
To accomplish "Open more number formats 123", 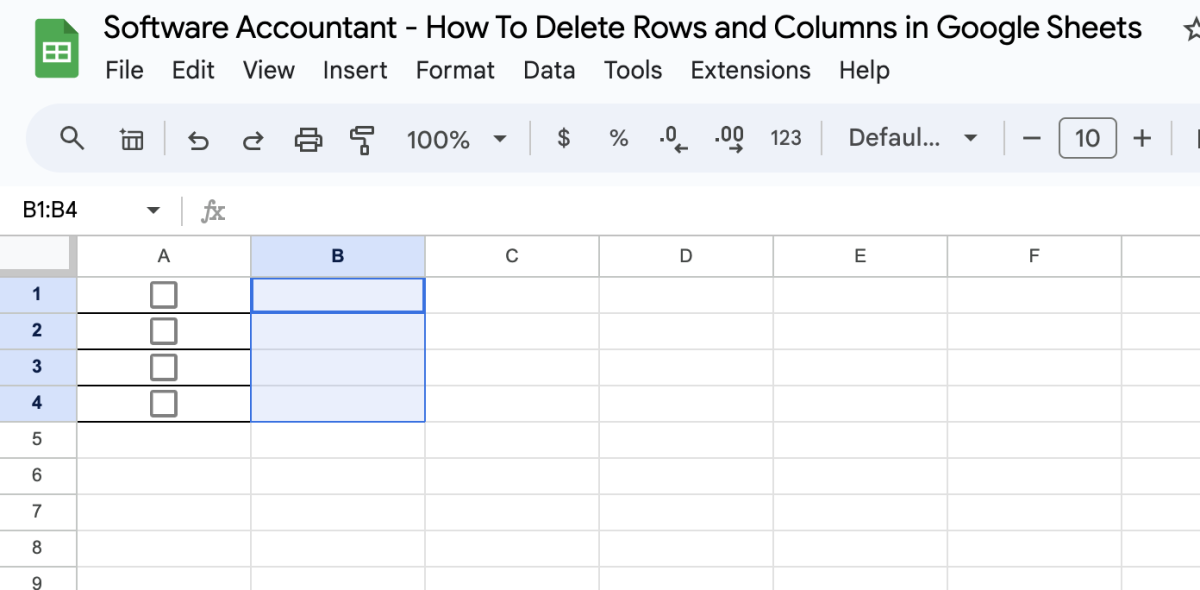I will [786, 138].
